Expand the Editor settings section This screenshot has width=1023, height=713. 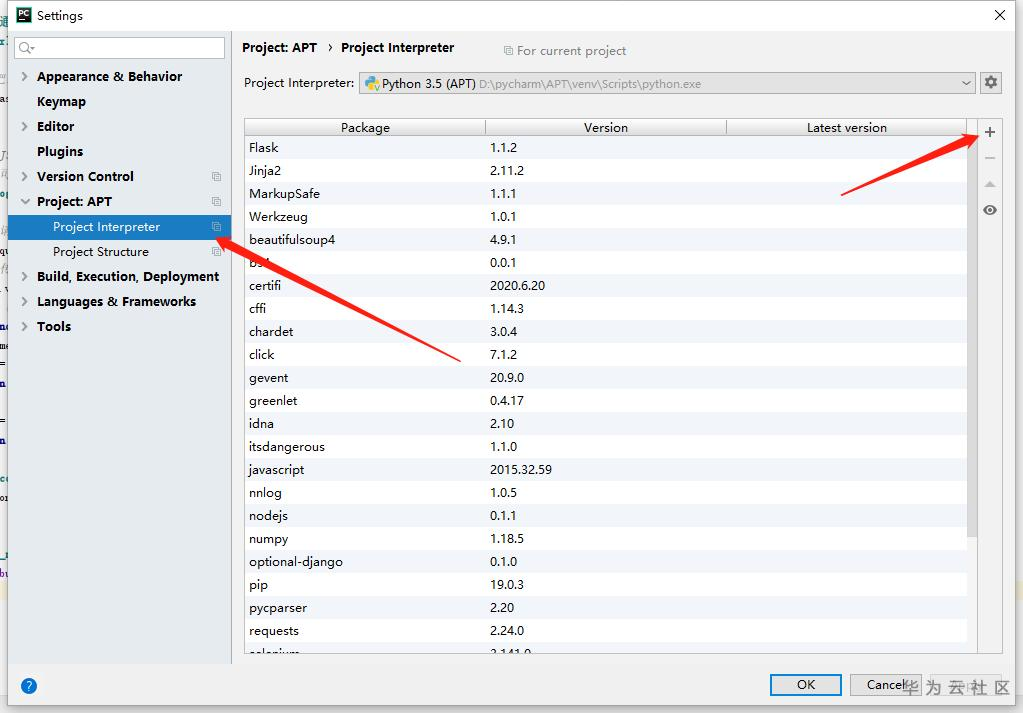[x=25, y=126]
